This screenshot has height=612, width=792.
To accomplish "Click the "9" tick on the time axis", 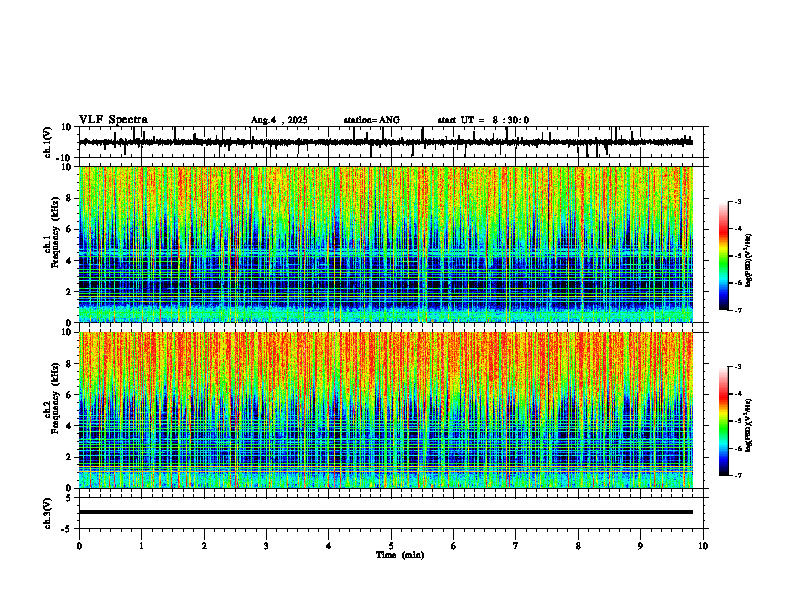I will 640,546.
